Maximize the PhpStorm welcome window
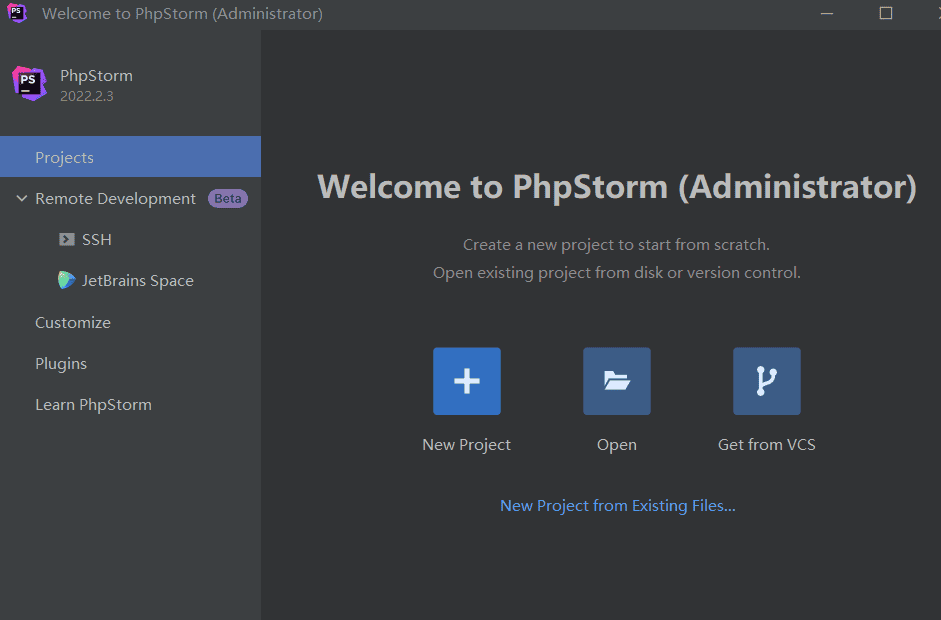 [x=885, y=14]
